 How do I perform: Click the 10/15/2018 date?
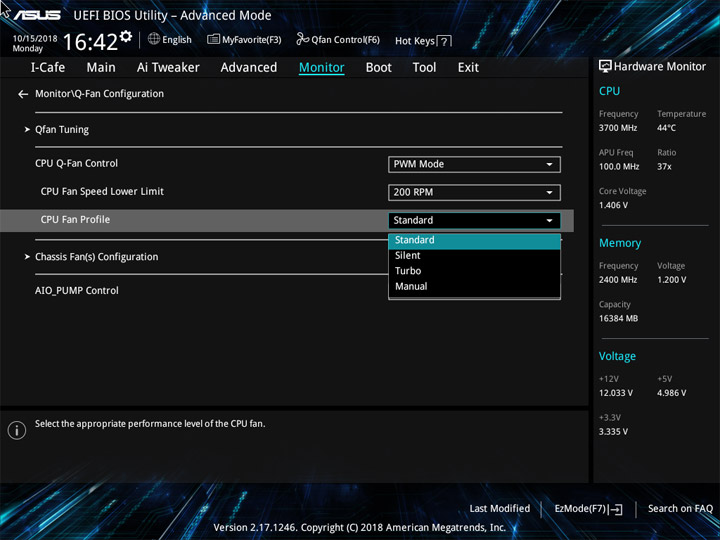coord(35,39)
